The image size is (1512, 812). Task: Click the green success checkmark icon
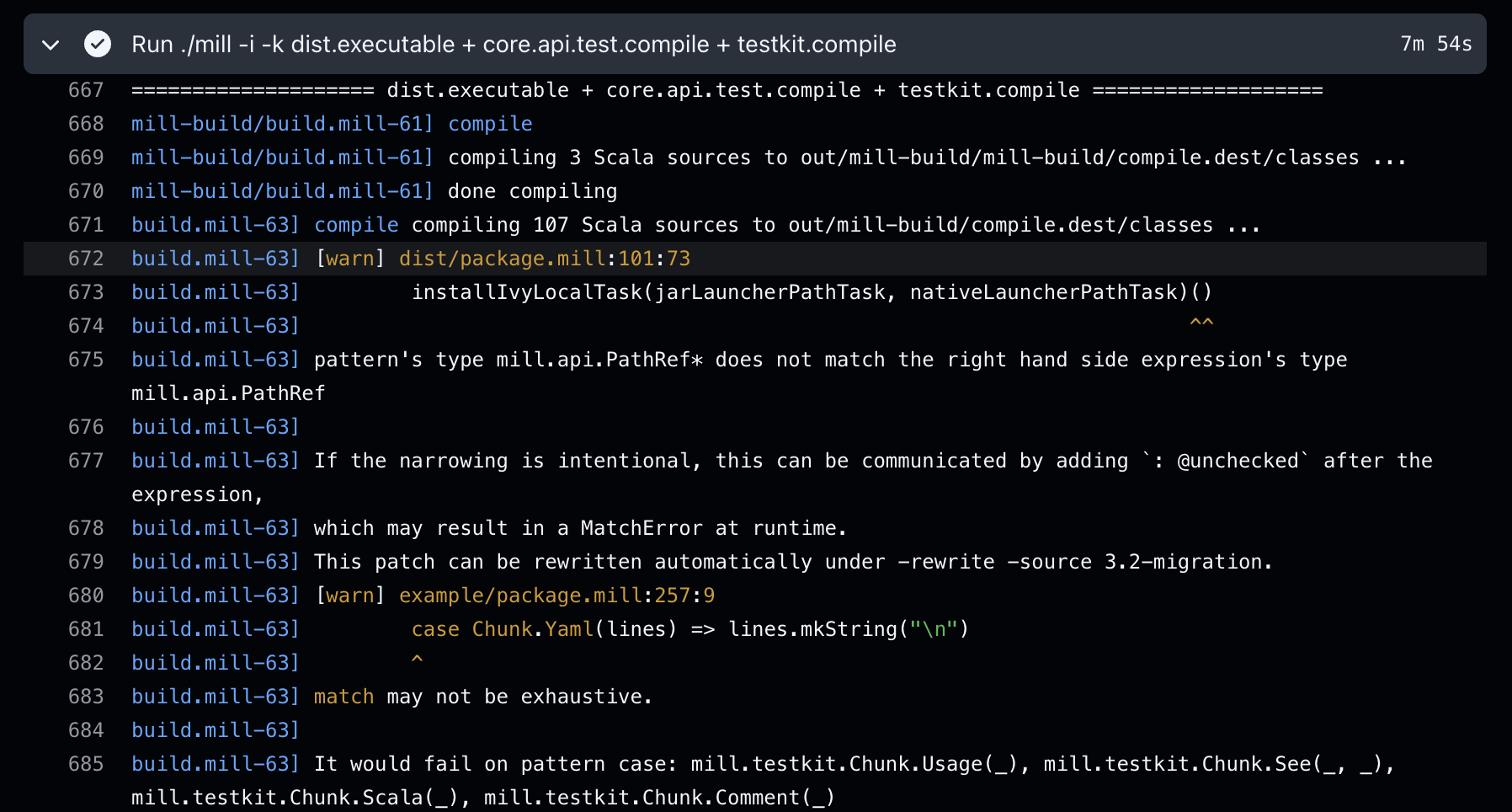(x=98, y=44)
